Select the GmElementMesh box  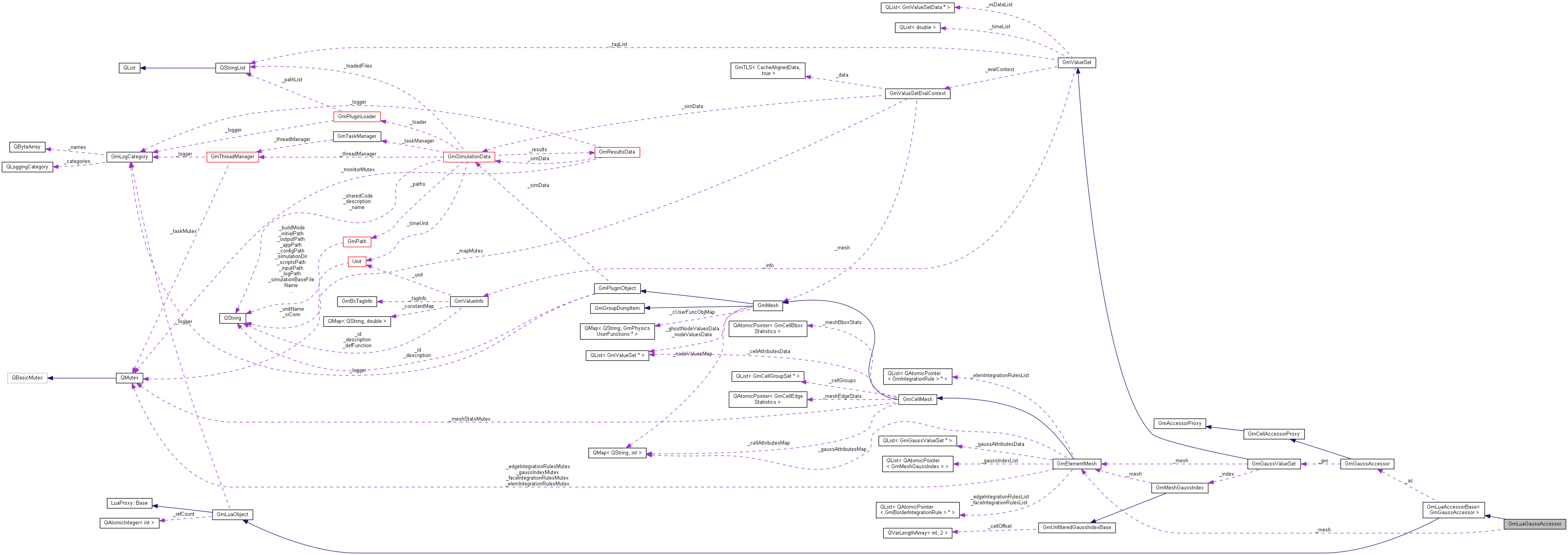point(1077,463)
